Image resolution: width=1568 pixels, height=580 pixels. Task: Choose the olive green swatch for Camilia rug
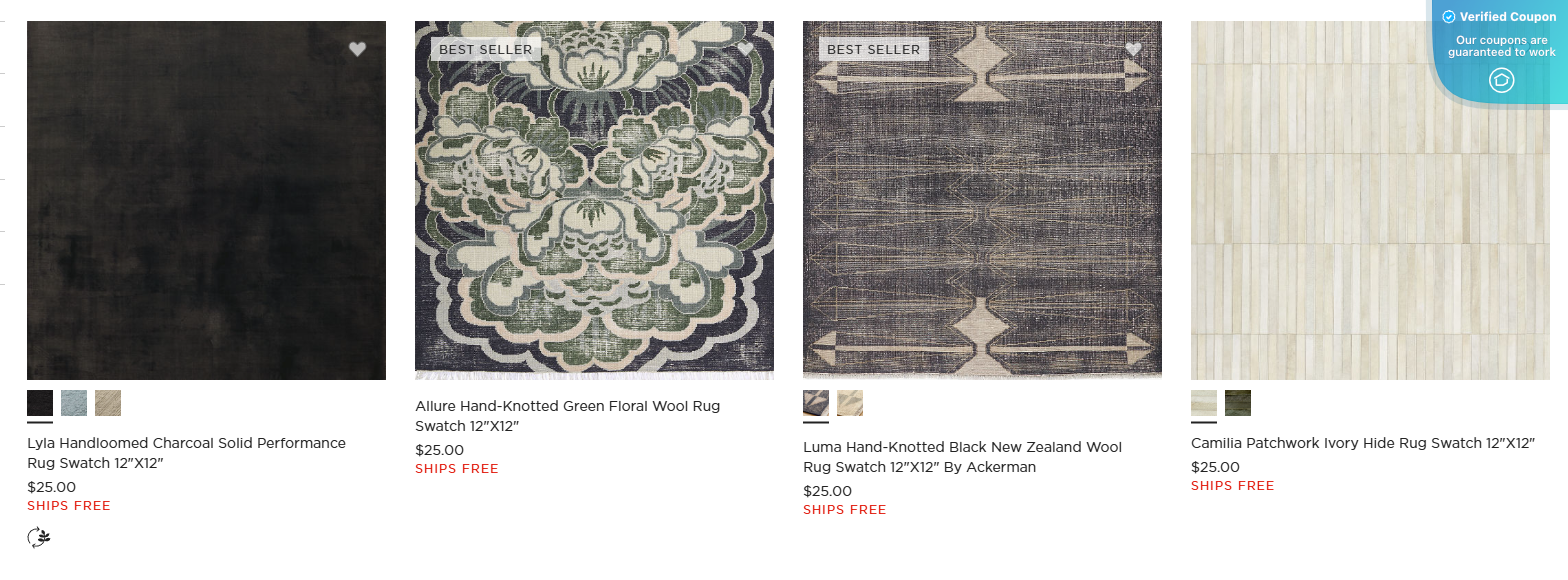tap(1240, 403)
